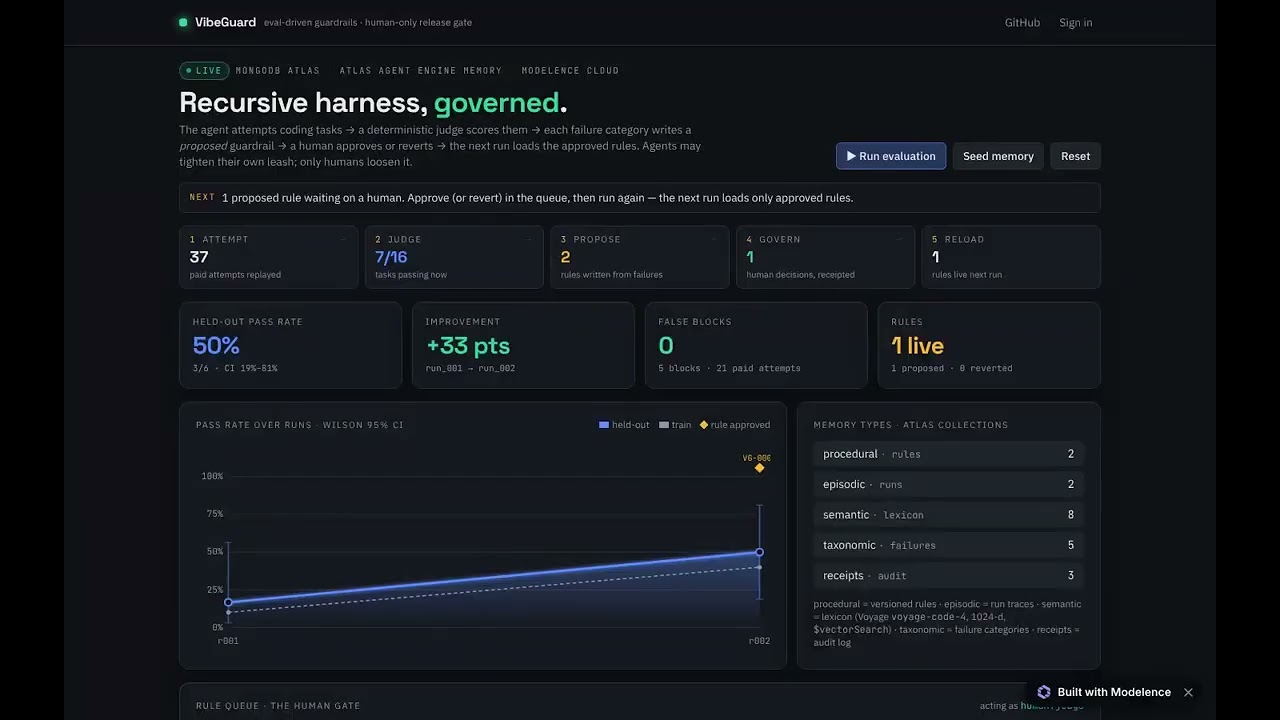Click the ATLAS AGENT ENGINE MEMORY label
The height and width of the screenshot is (720, 1280).
point(421,71)
